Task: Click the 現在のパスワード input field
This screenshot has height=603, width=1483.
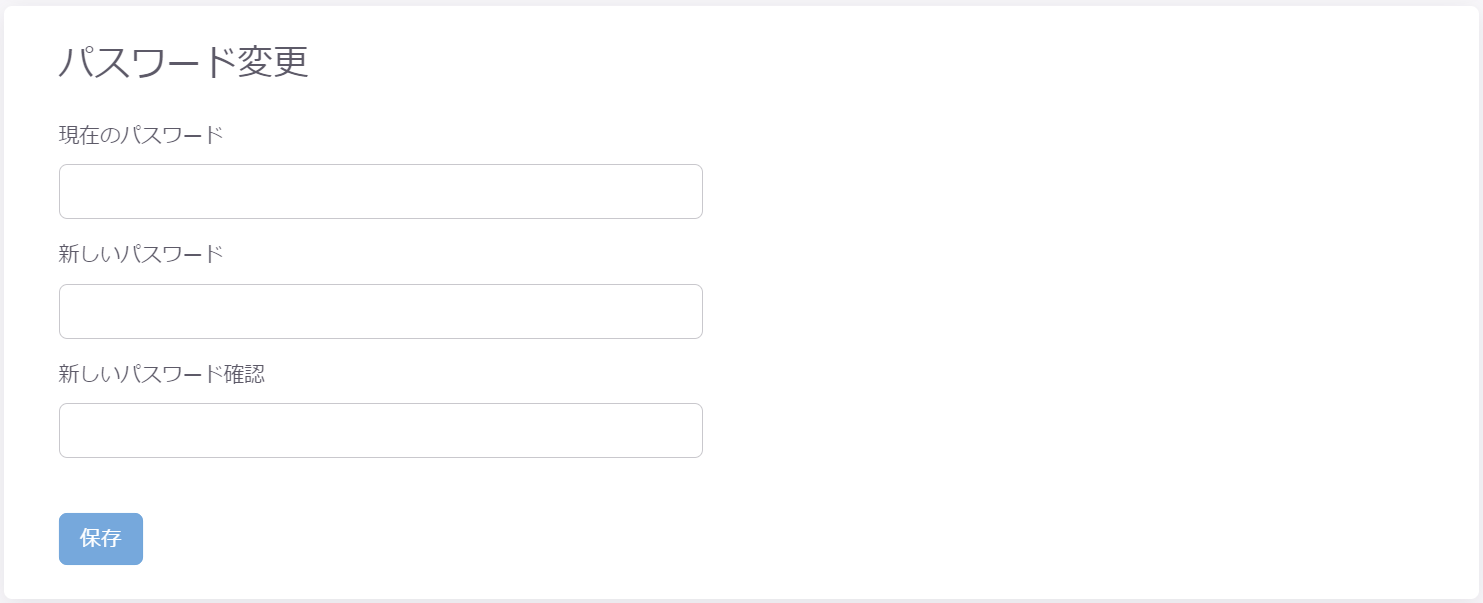Action: (380, 191)
